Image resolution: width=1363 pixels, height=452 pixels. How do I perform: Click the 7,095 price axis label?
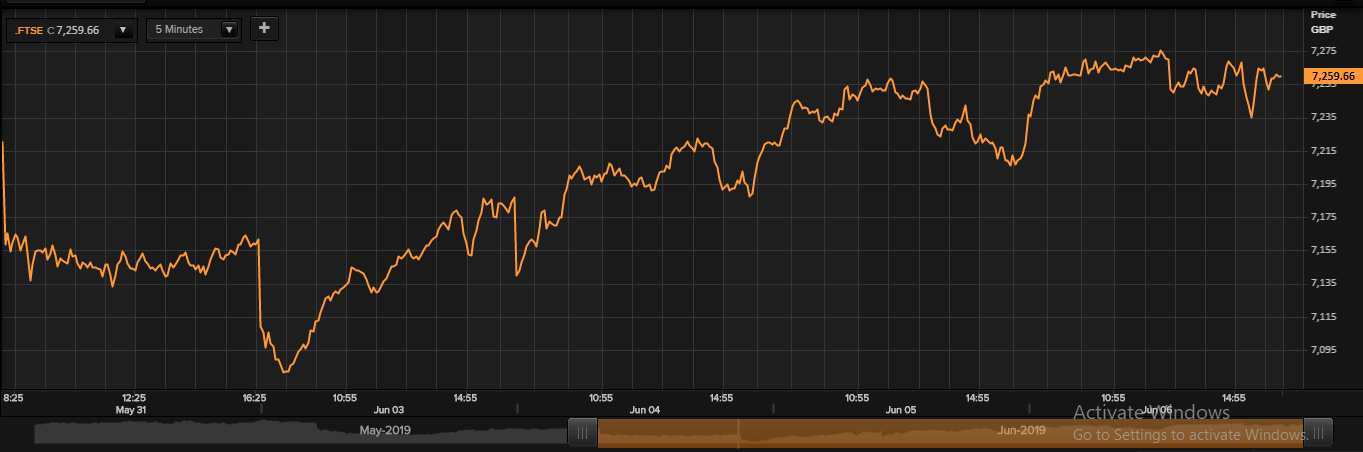(1323, 349)
